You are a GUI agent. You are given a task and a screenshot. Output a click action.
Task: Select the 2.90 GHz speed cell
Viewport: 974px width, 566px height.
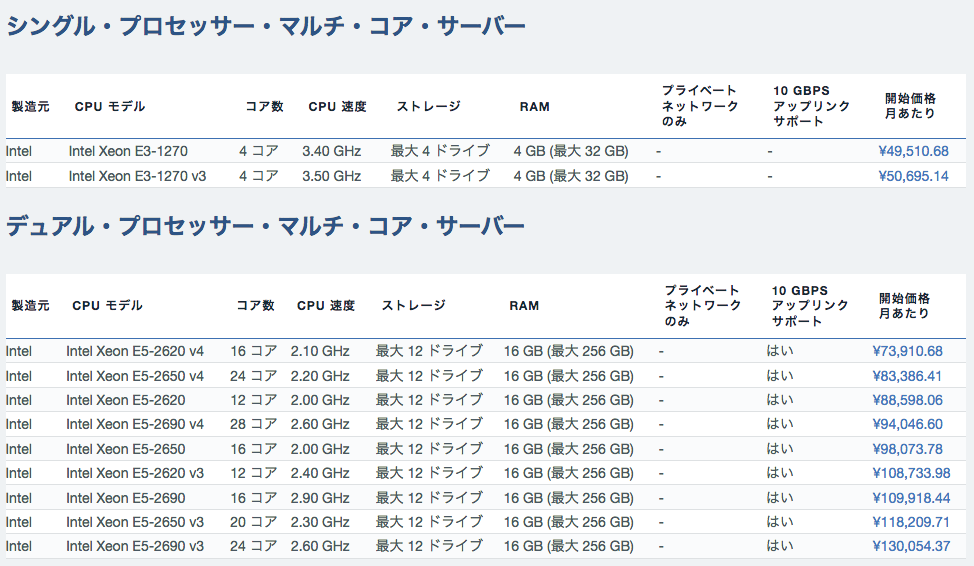click(320, 498)
